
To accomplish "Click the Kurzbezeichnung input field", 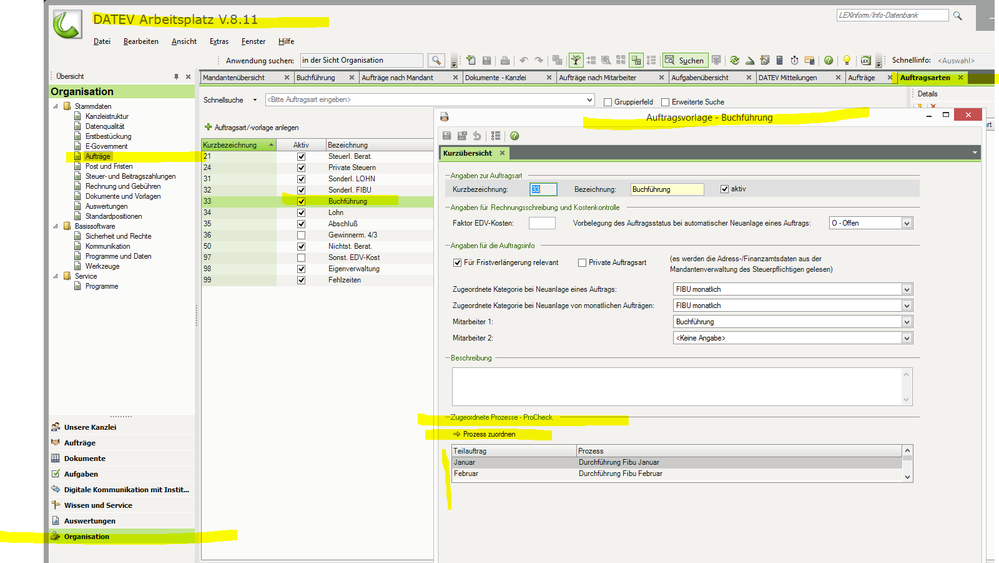I will [x=543, y=189].
